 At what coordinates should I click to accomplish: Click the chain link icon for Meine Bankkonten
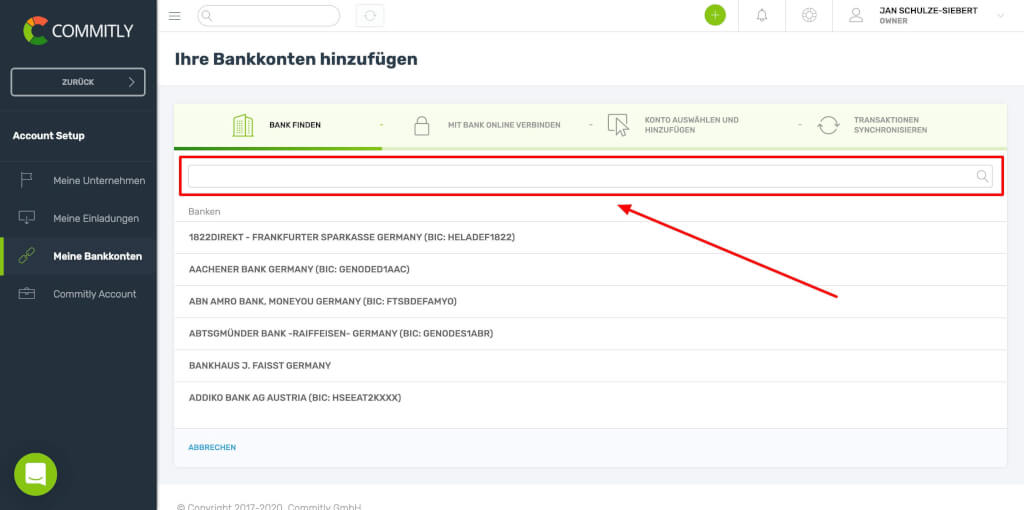click(26, 256)
